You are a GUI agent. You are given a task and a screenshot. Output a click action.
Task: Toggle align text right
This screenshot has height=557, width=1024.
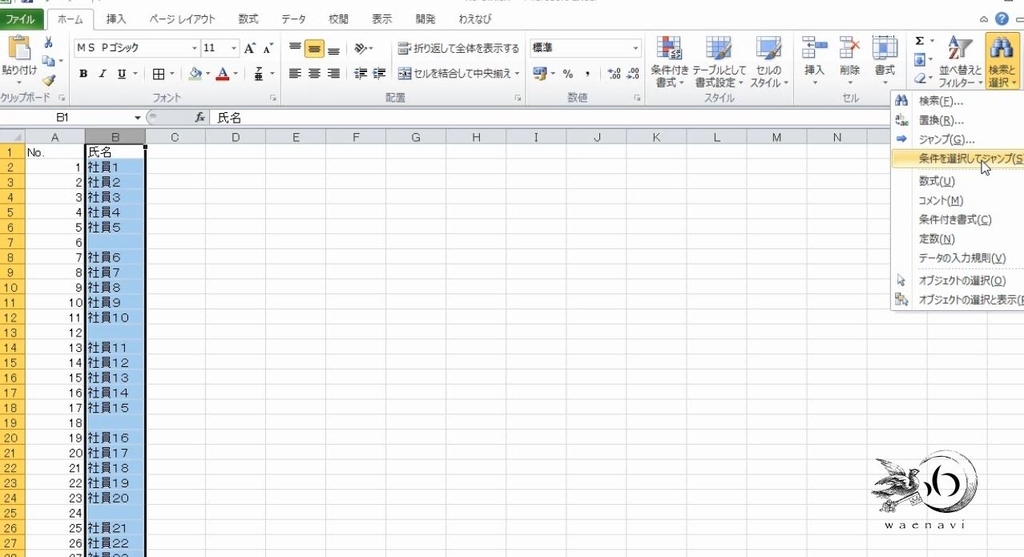334,74
